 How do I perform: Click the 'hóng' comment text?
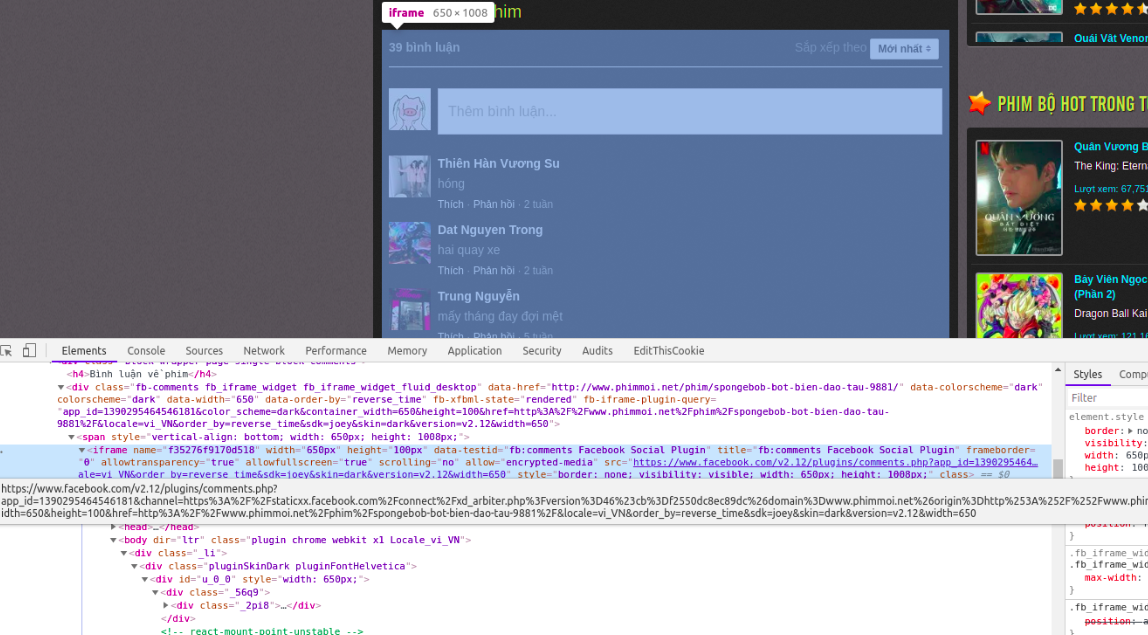[x=451, y=184]
